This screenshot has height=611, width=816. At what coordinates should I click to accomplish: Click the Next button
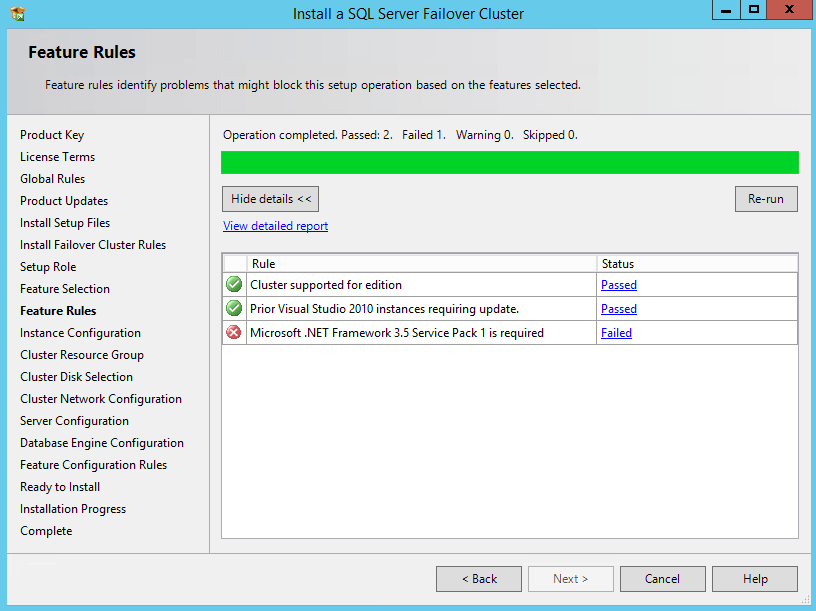tap(570, 578)
